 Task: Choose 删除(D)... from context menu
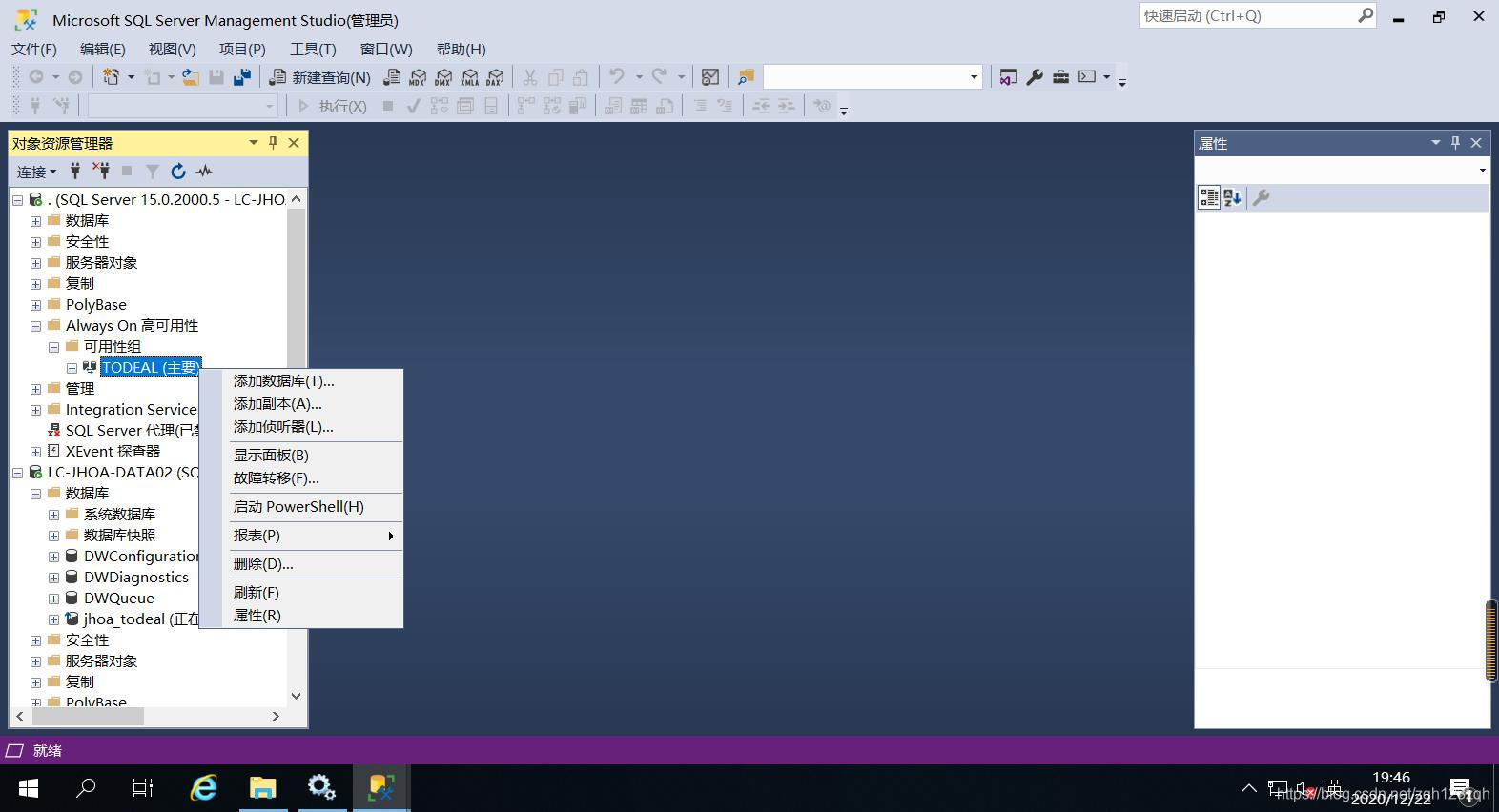pyautogui.click(x=301, y=564)
